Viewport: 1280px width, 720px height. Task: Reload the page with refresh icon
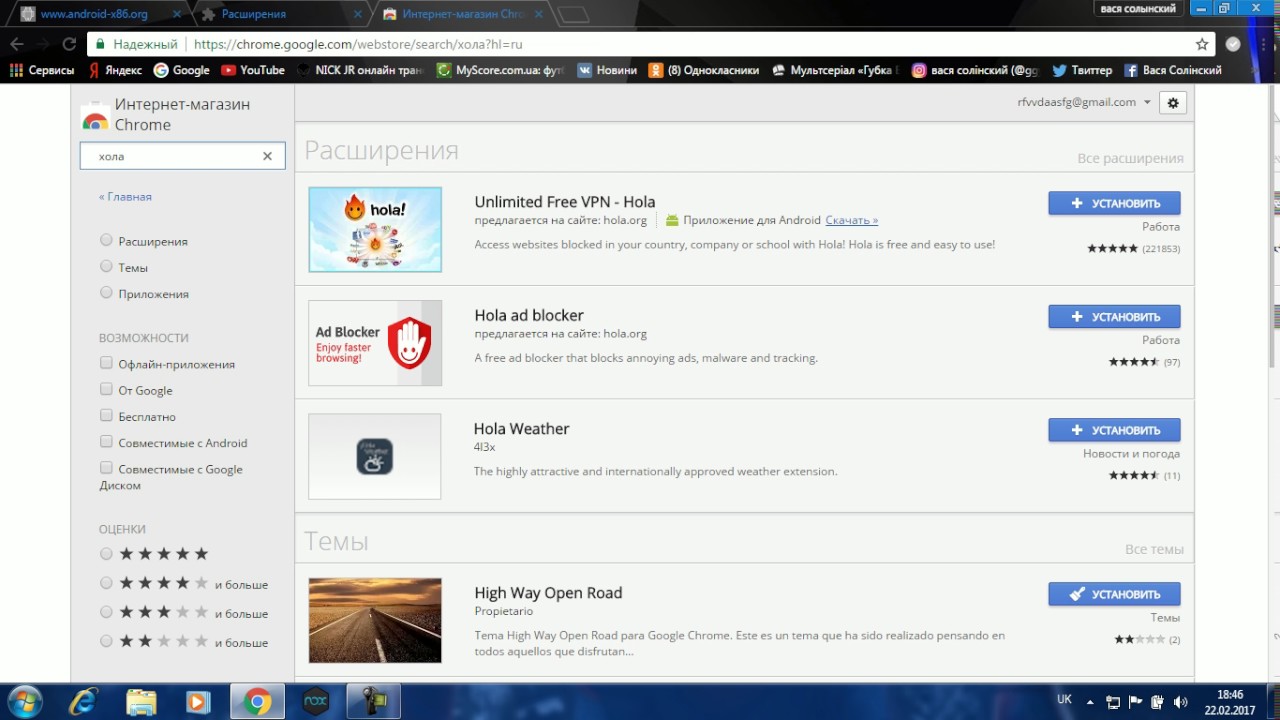(x=69, y=44)
